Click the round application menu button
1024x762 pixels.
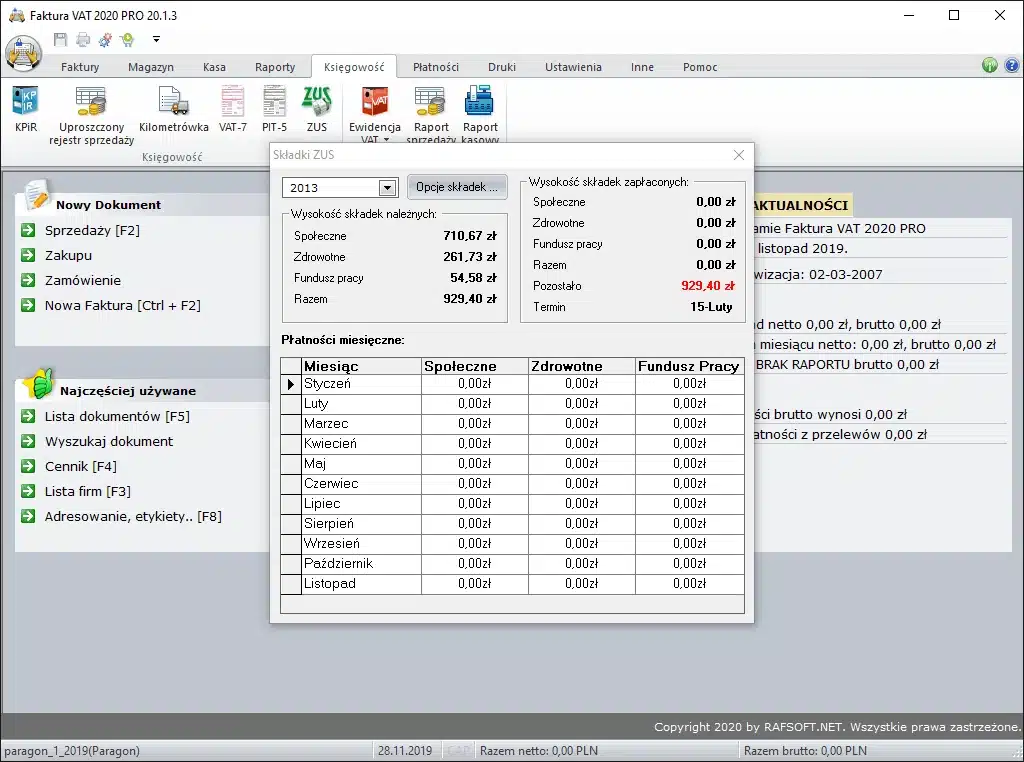(23, 53)
